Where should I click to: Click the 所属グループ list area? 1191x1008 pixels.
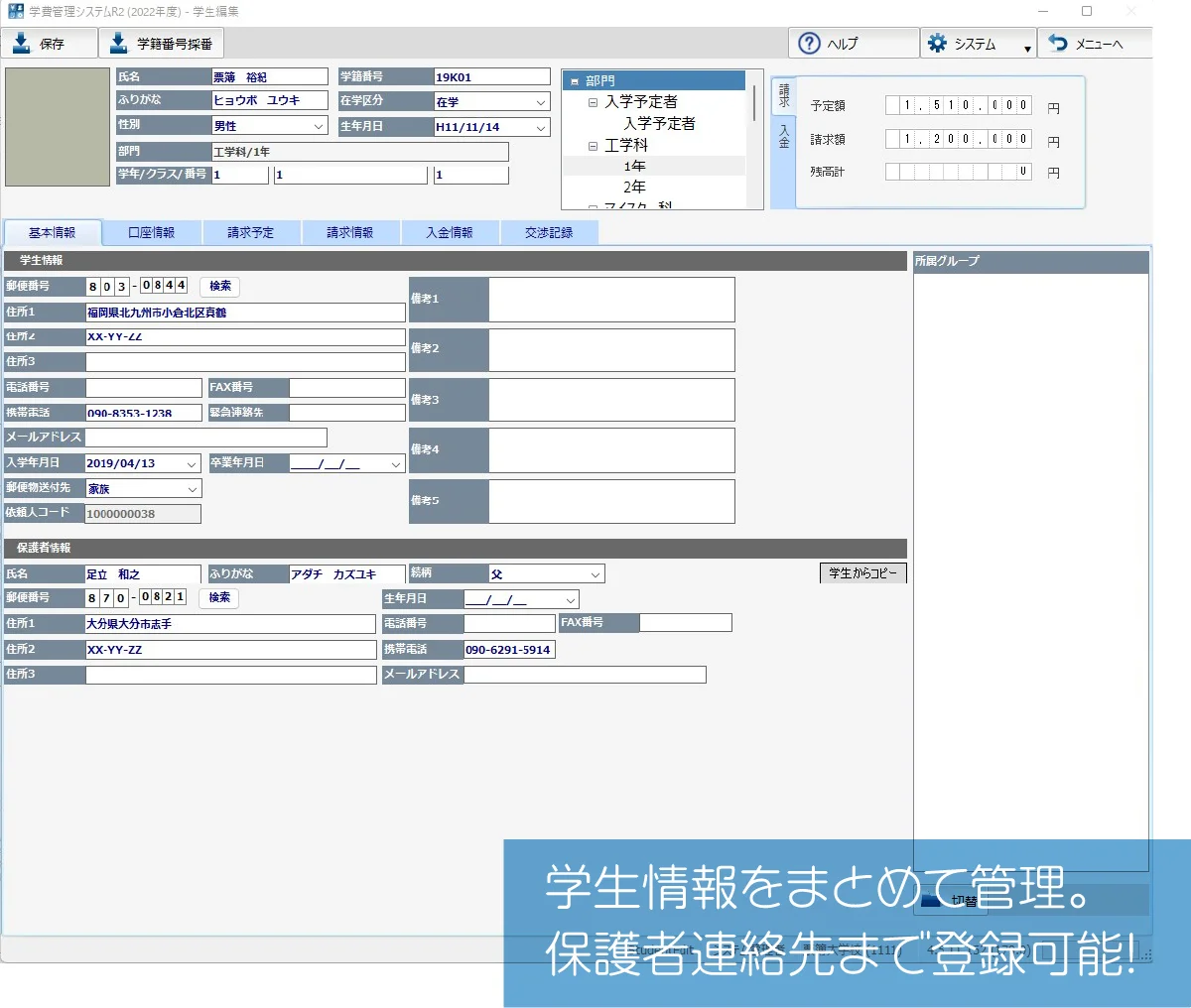pyautogui.click(x=1031, y=571)
